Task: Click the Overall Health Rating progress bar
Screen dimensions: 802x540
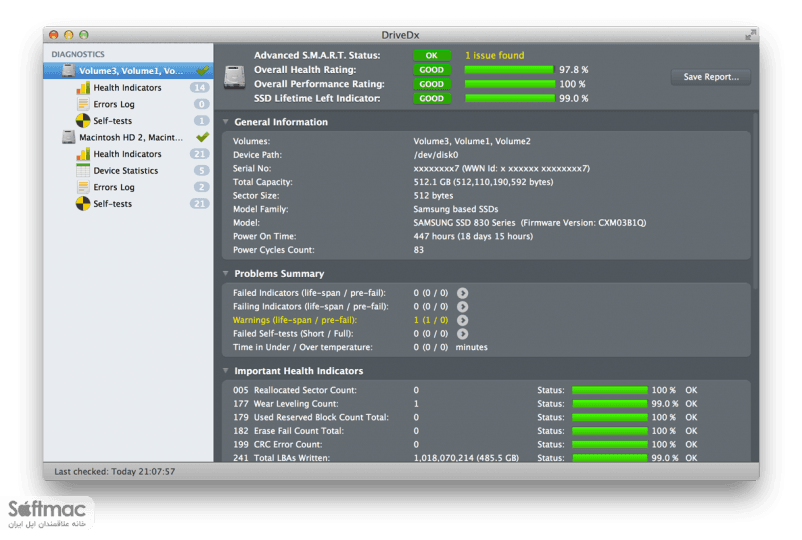Action: 509,70
